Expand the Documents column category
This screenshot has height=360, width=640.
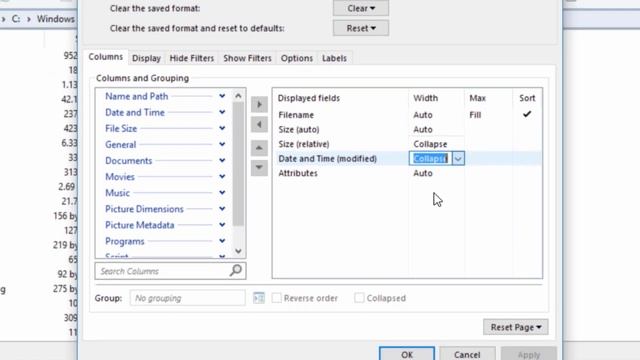[222, 160]
